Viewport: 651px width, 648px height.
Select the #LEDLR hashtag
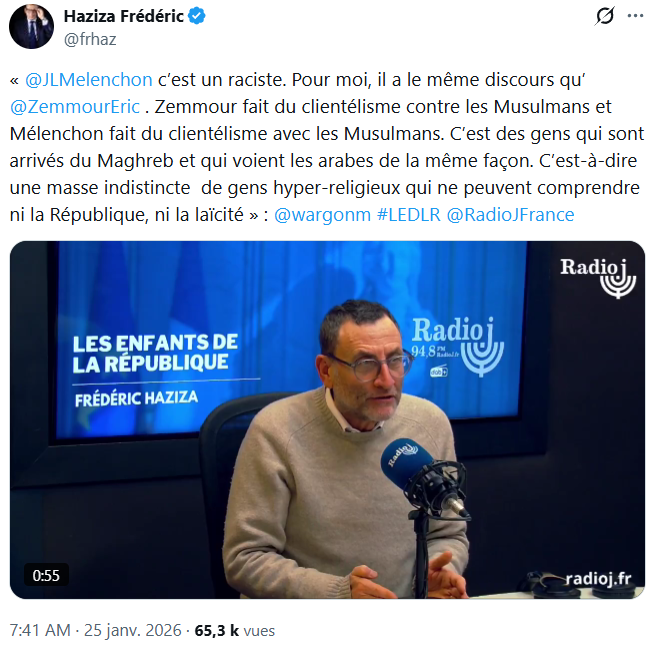409,215
